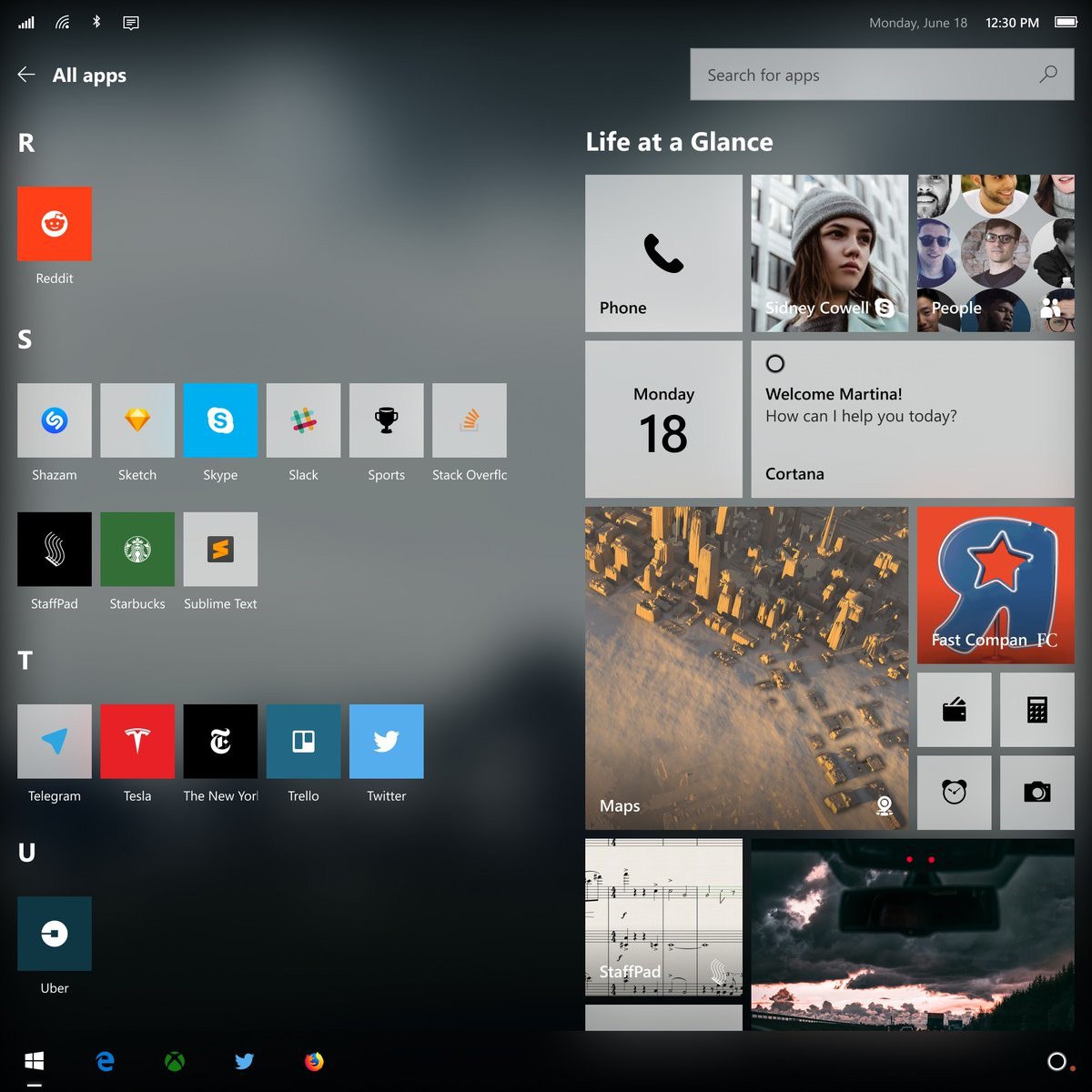This screenshot has width=1092, height=1092.
Task: Launch the Skype app tile
Action: [220, 420]
